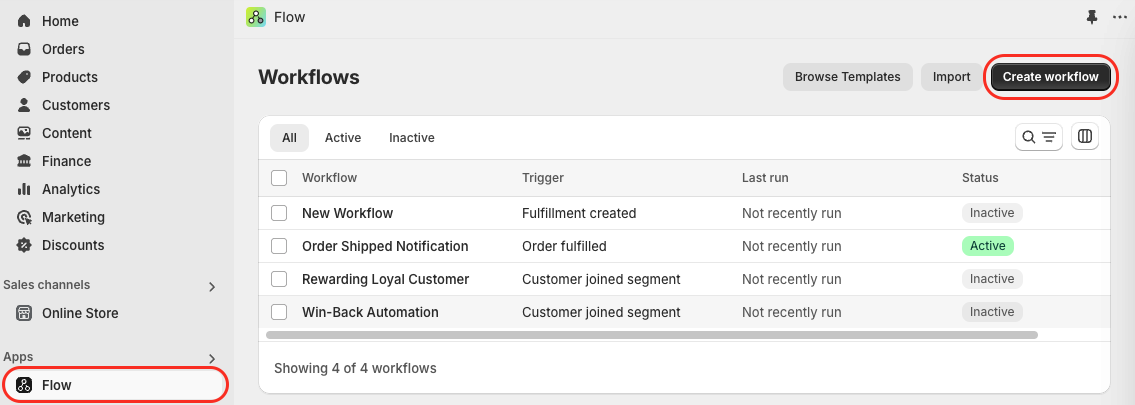Tick the select-all workflows checkbox
Screen dimensions: 1135x405
(279, 178)
